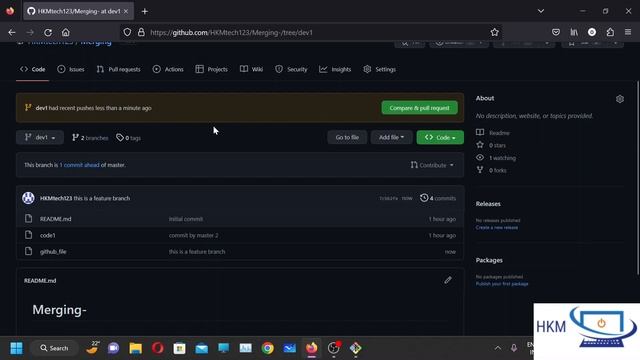Open File Explorer from the taskbar

click(x=136, y=348)
